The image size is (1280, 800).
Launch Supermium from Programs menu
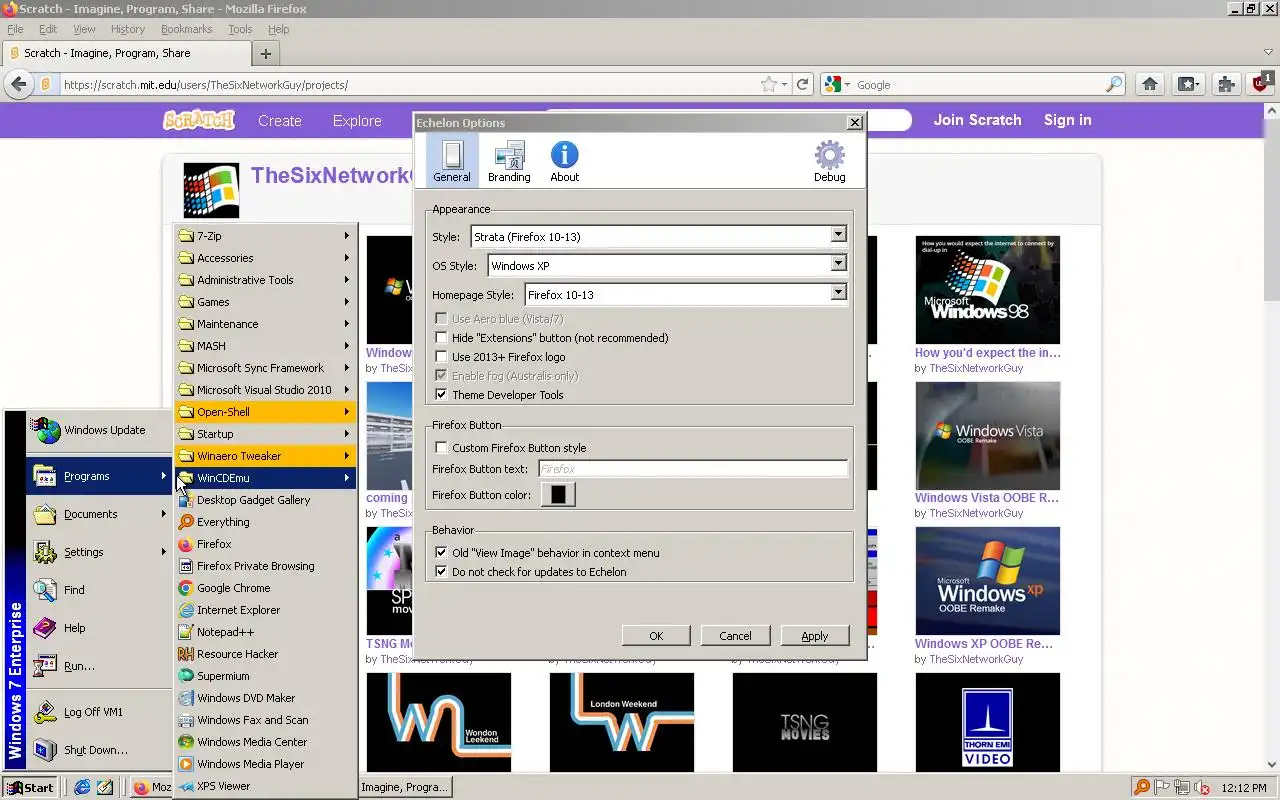[x=265, y=676]
